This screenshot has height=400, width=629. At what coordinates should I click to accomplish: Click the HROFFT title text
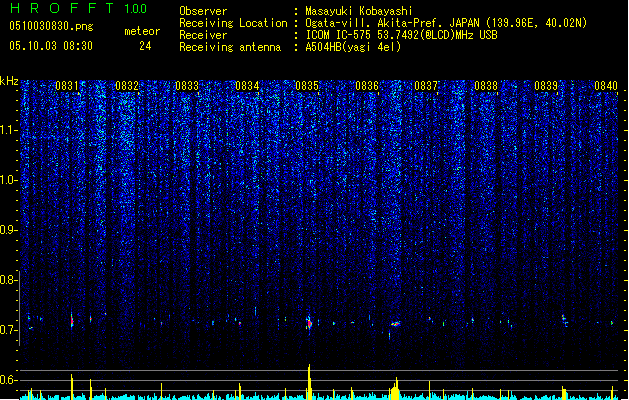click(x=61, y=8)
